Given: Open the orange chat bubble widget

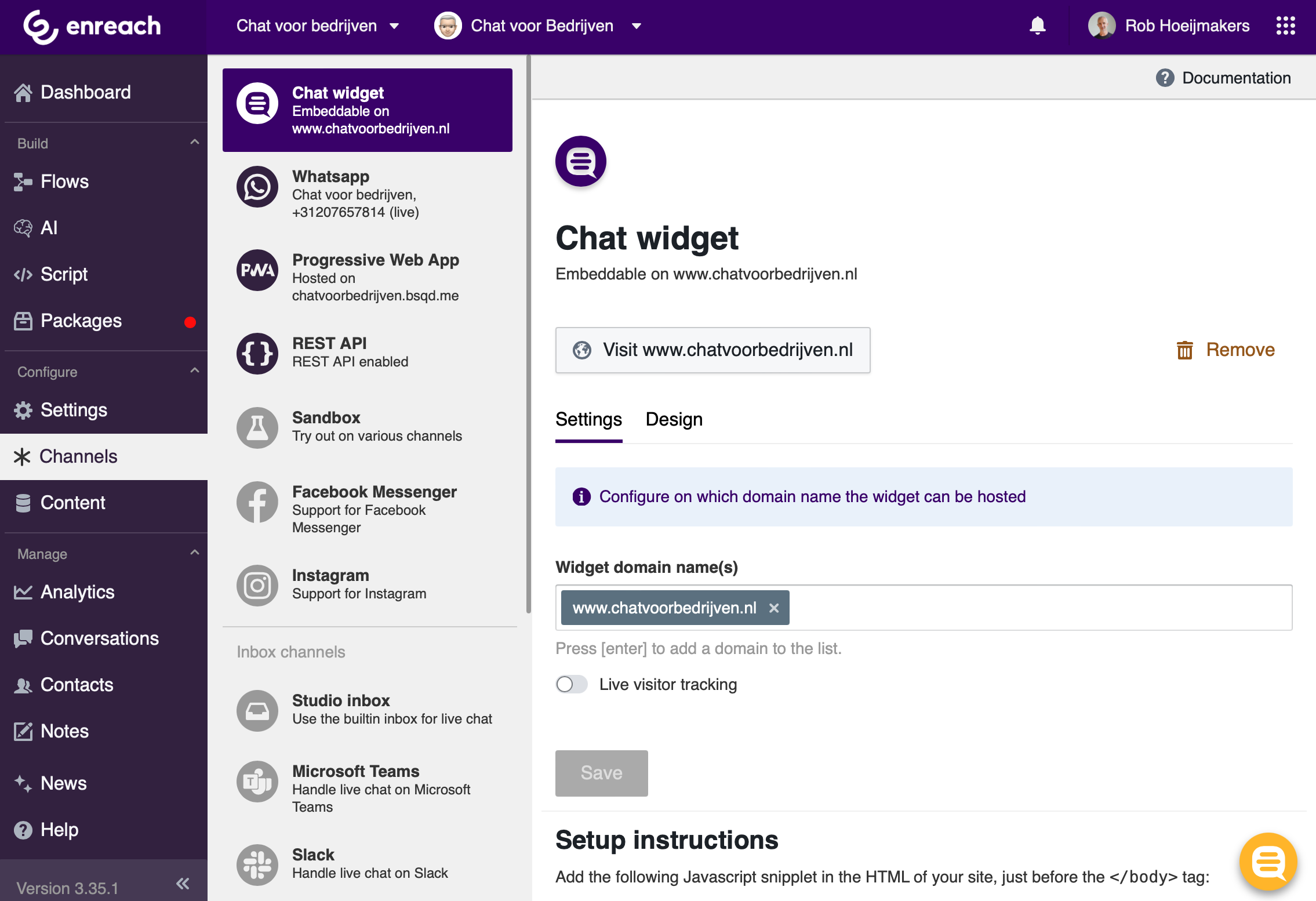Looking at the screenshot, I should (x=1268, y=862).
